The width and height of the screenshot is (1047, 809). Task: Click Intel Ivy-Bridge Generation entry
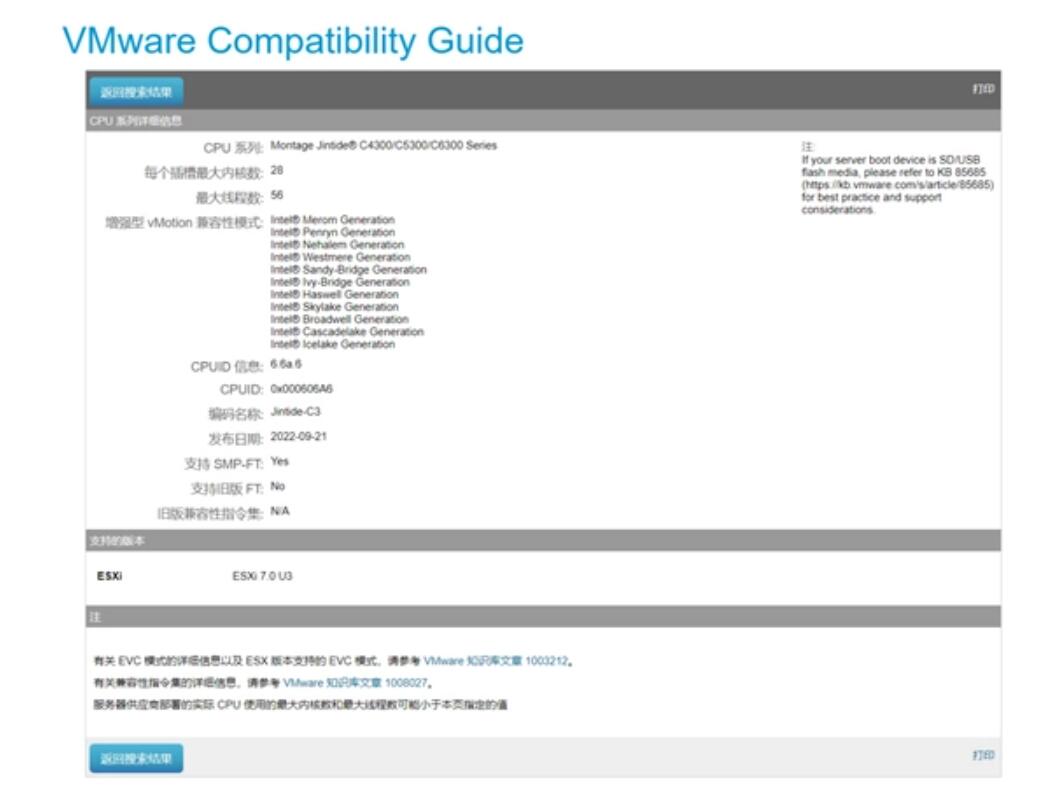(x=340, y=282)
